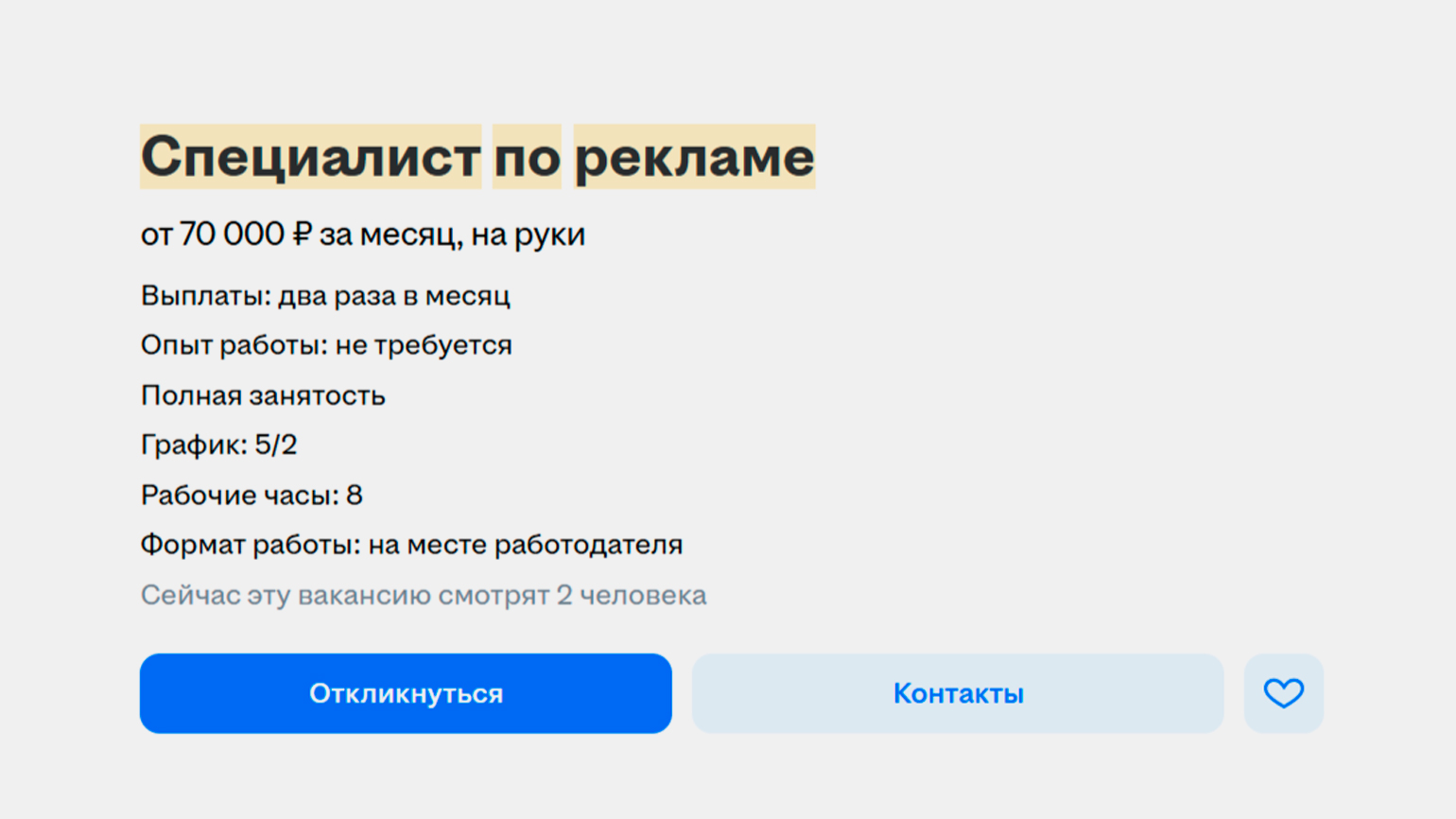The height and width of the screenshot is (819, 1456).
Task: Select the График label text
Action: [x=193, y=444]
